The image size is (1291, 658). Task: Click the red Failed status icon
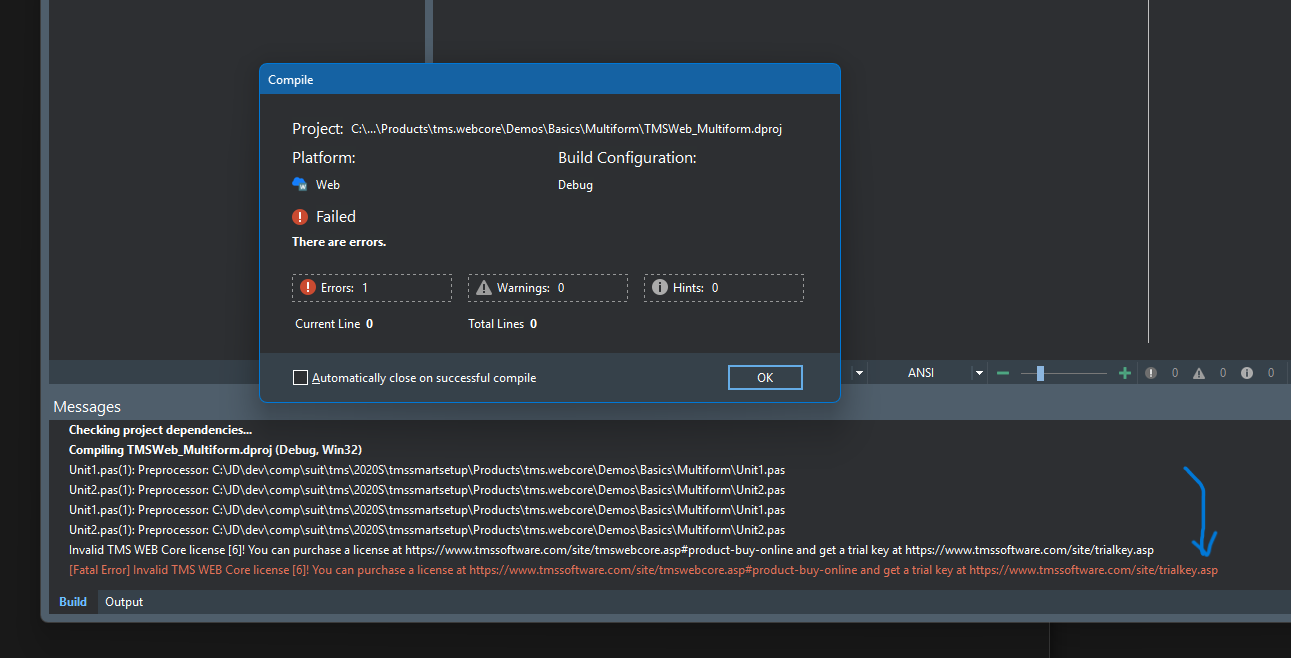click(x=300, y=216)
